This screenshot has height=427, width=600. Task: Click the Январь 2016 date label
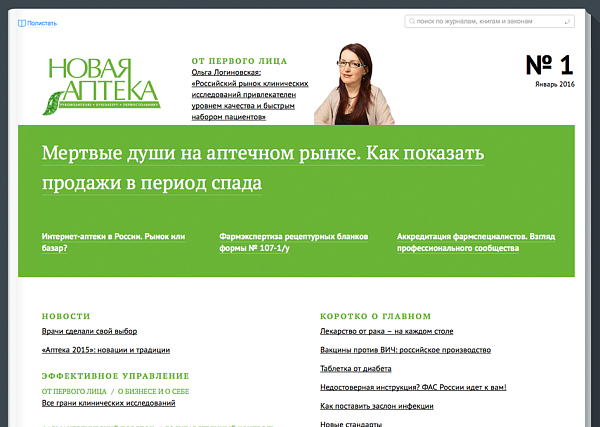coord(555,84)
